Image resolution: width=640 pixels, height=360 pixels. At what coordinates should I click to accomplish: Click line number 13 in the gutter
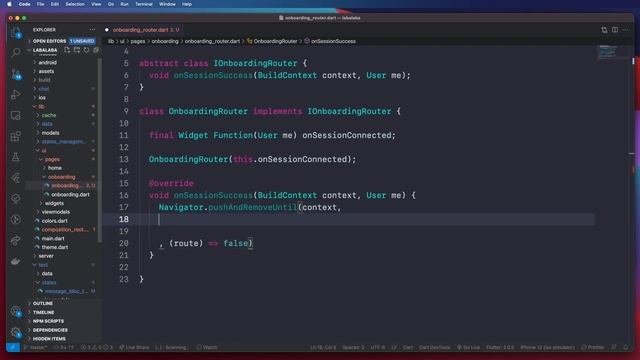124,159
